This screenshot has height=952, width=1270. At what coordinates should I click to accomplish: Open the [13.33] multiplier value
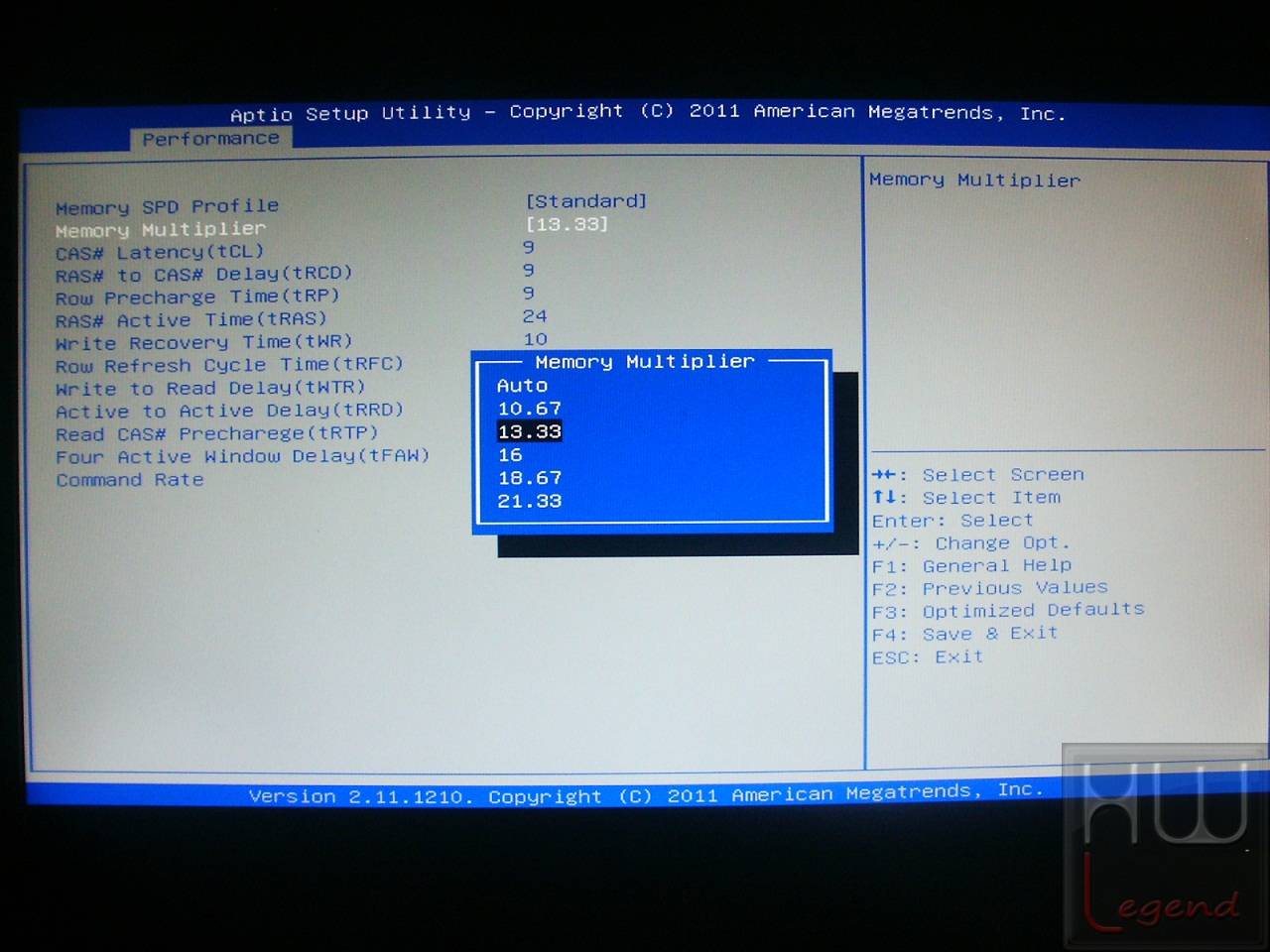pyautogui.click(x=567, y=224)
